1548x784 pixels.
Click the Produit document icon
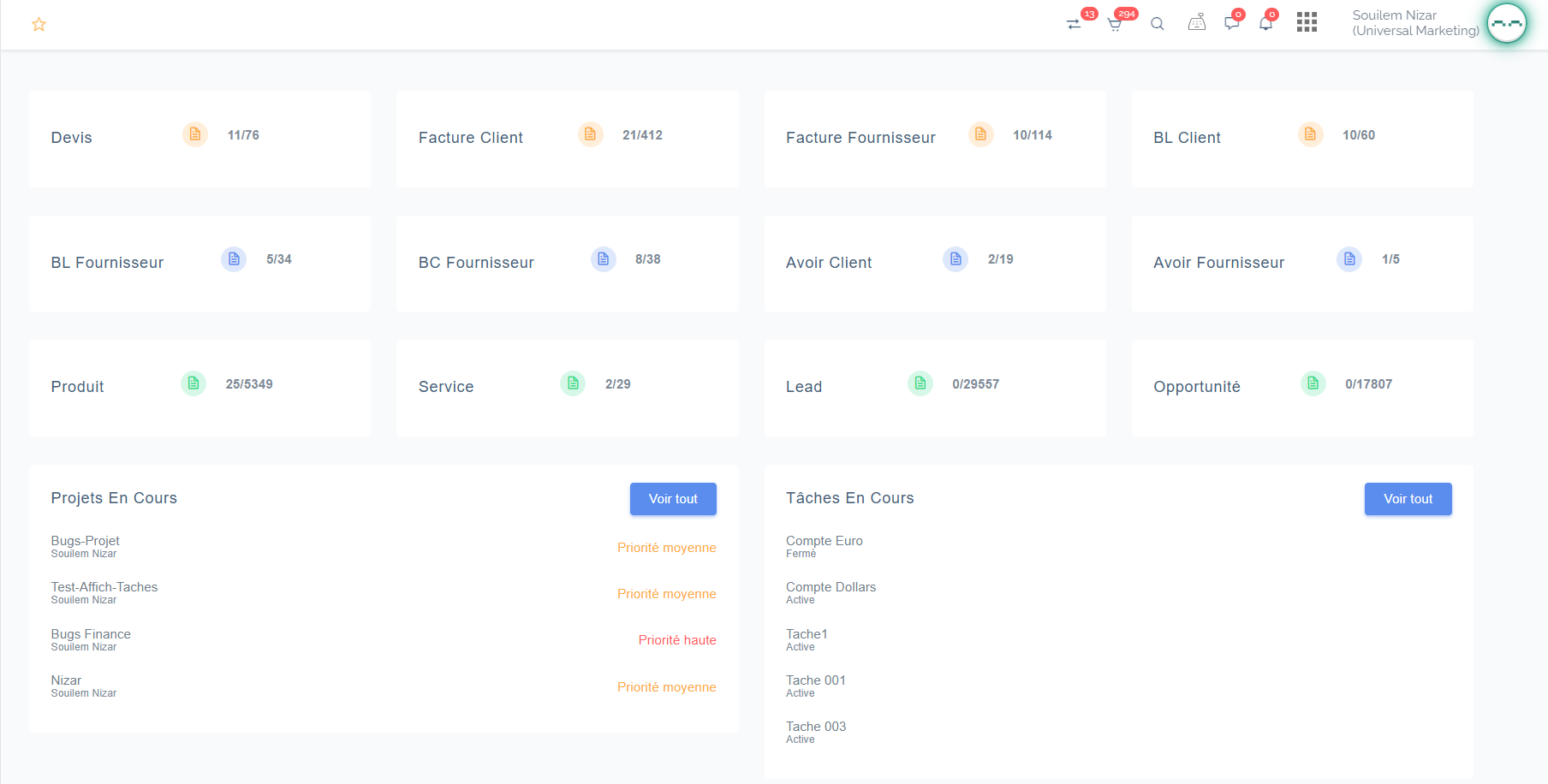coord(193,383)
